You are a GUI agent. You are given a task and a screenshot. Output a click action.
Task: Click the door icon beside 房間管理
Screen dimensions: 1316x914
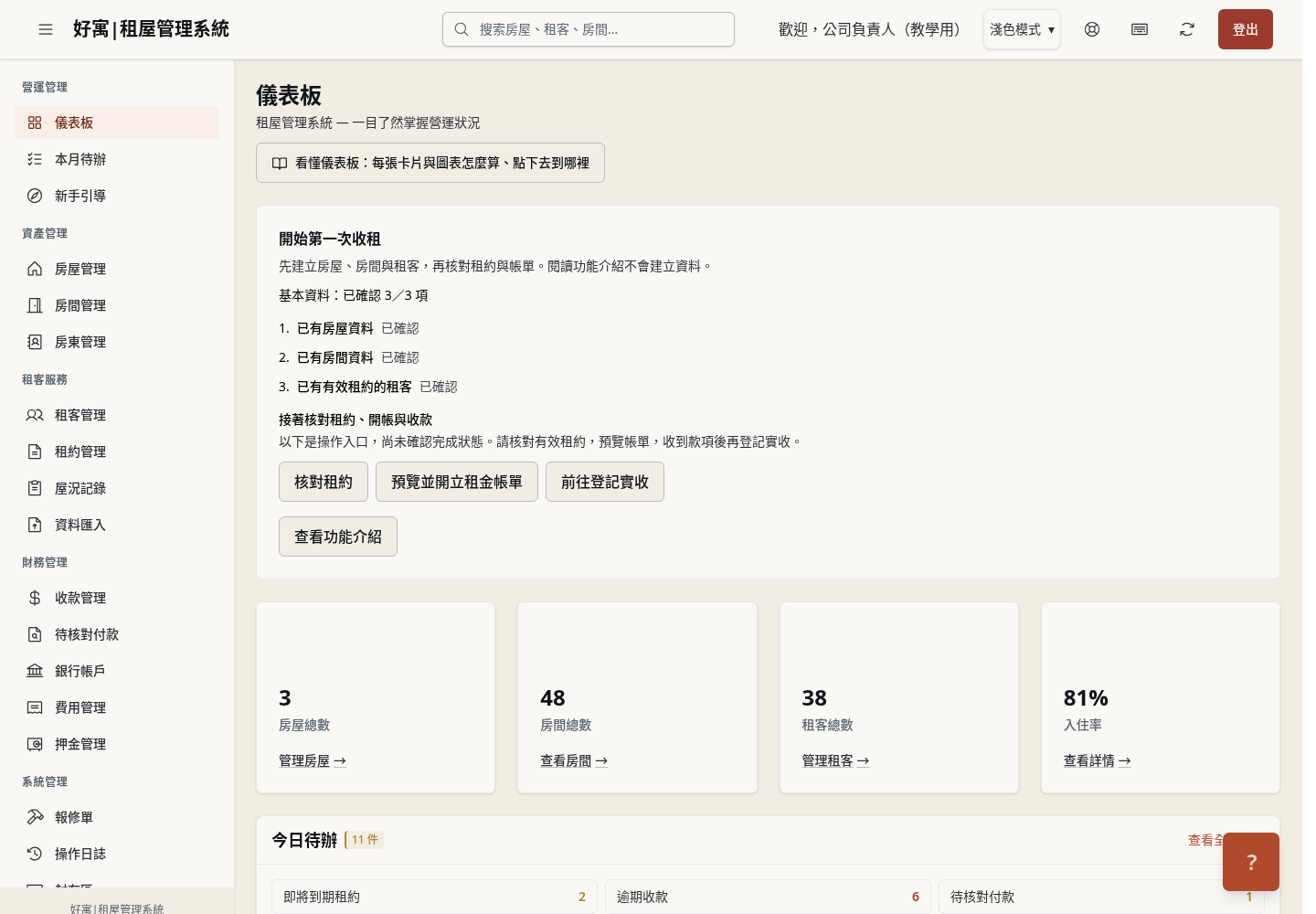click(35, 305)
